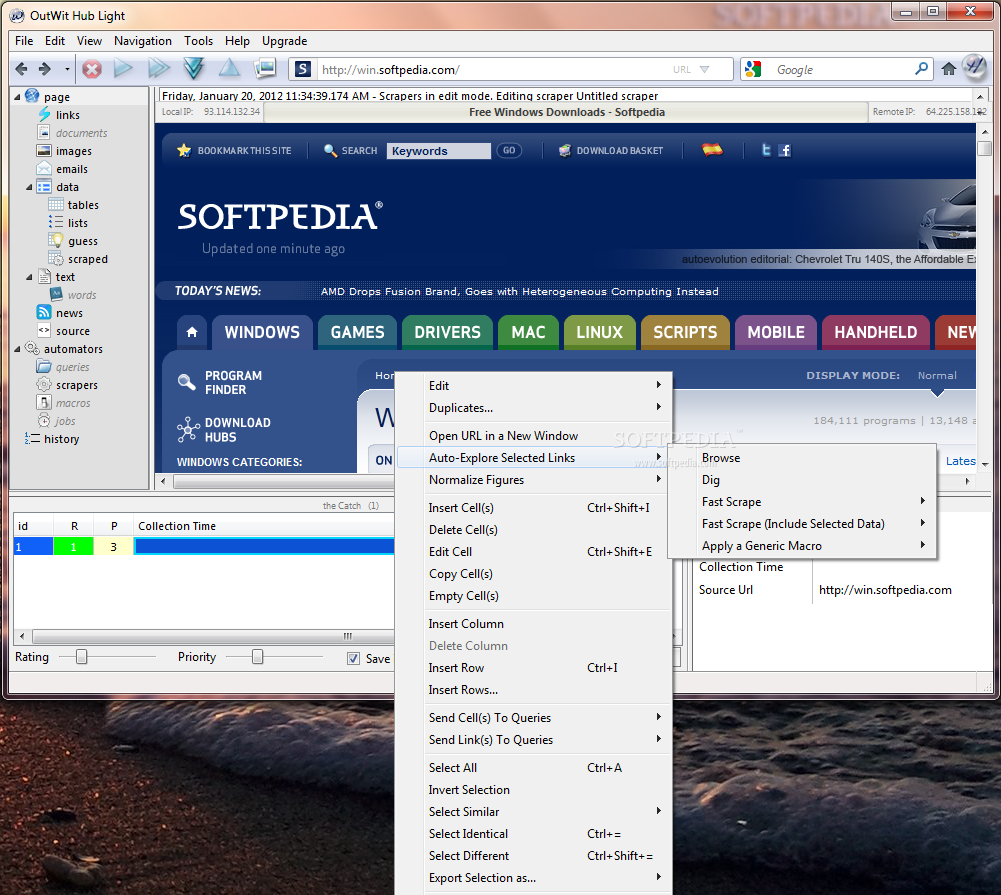The width and height of the screenshot is (1001, 895).
Task: Collapse the automators tree node
Action: click(17, 349)
